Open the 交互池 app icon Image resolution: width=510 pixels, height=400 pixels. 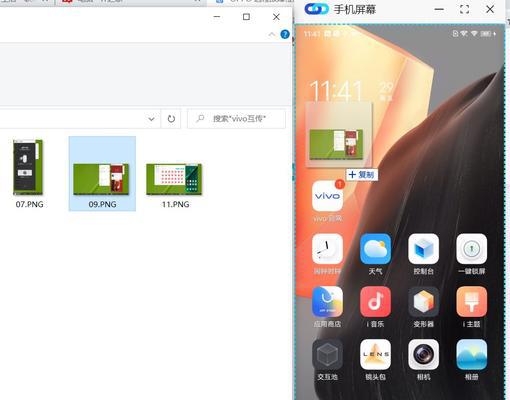pos(327,355)
